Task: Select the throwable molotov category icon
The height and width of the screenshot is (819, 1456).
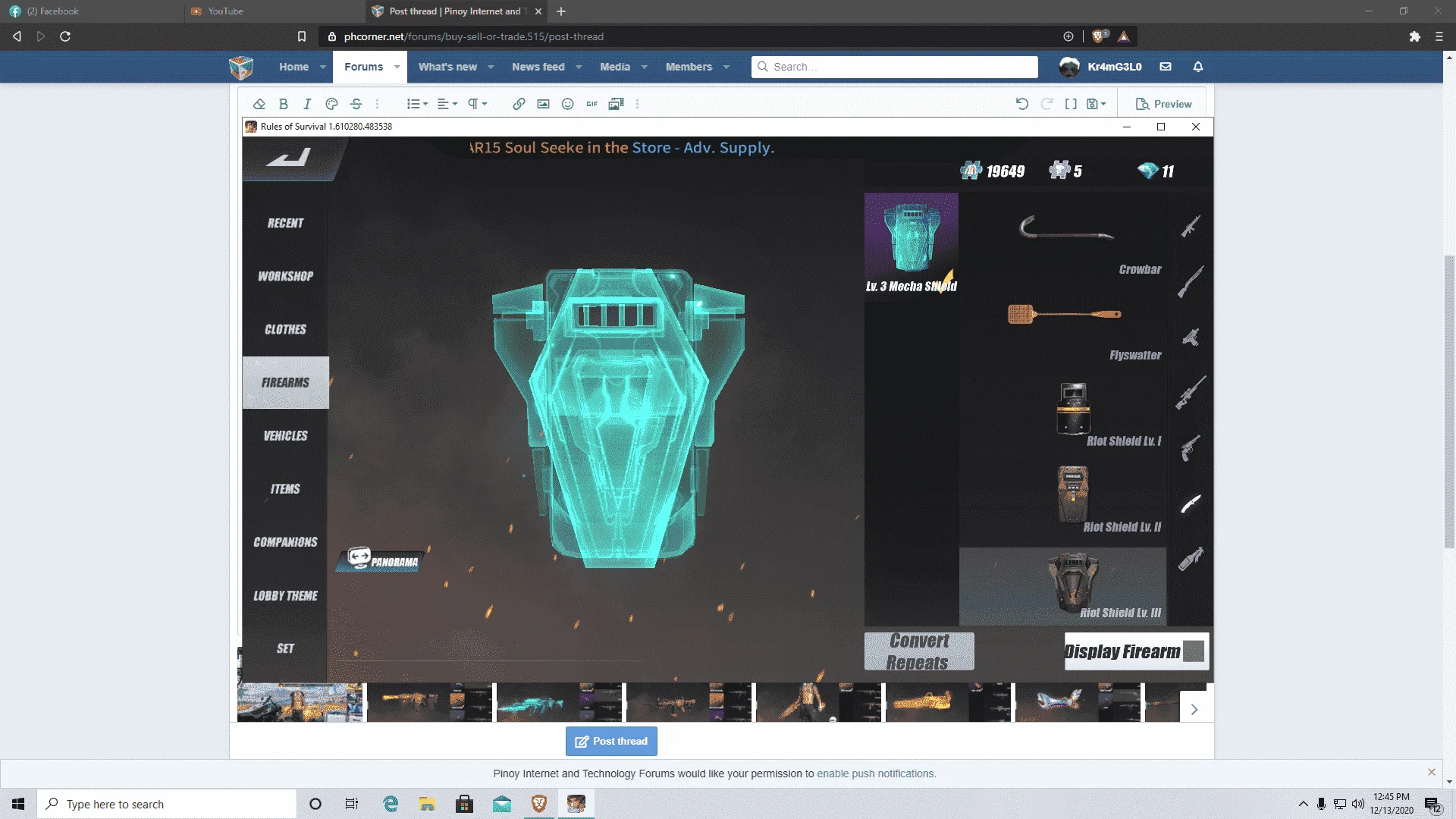Action: 1191,559
